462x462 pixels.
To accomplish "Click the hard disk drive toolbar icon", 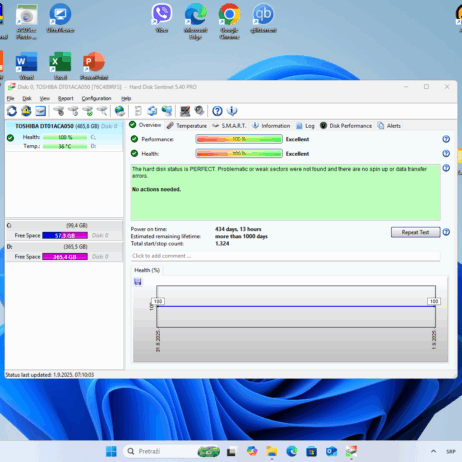I will click(x=41, y=111).
